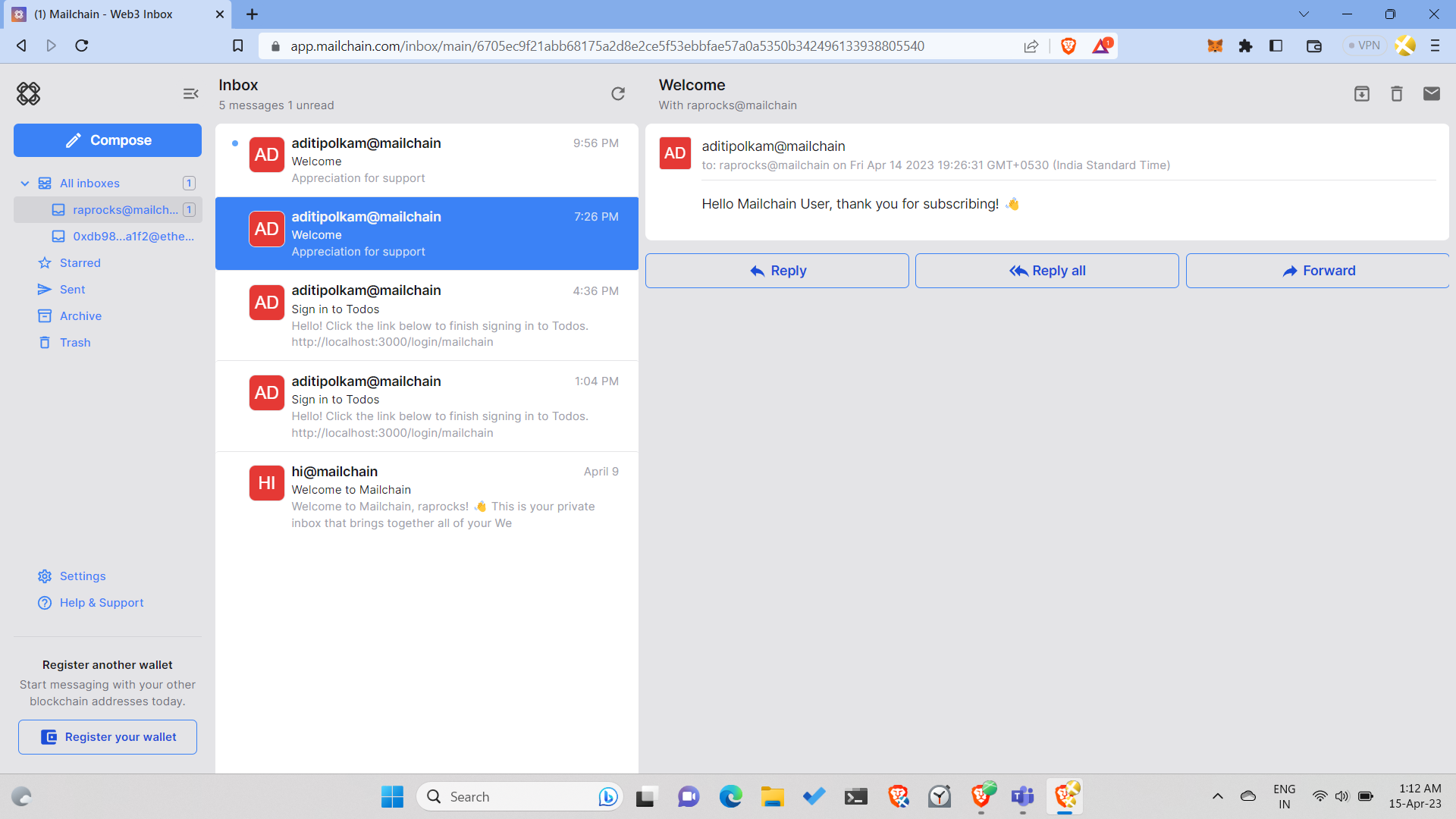Image resolution: width=1456 pixels, height=819 pixels.
Task: Click the Mailchain logo icon top-left
Action: coord(28,93)
